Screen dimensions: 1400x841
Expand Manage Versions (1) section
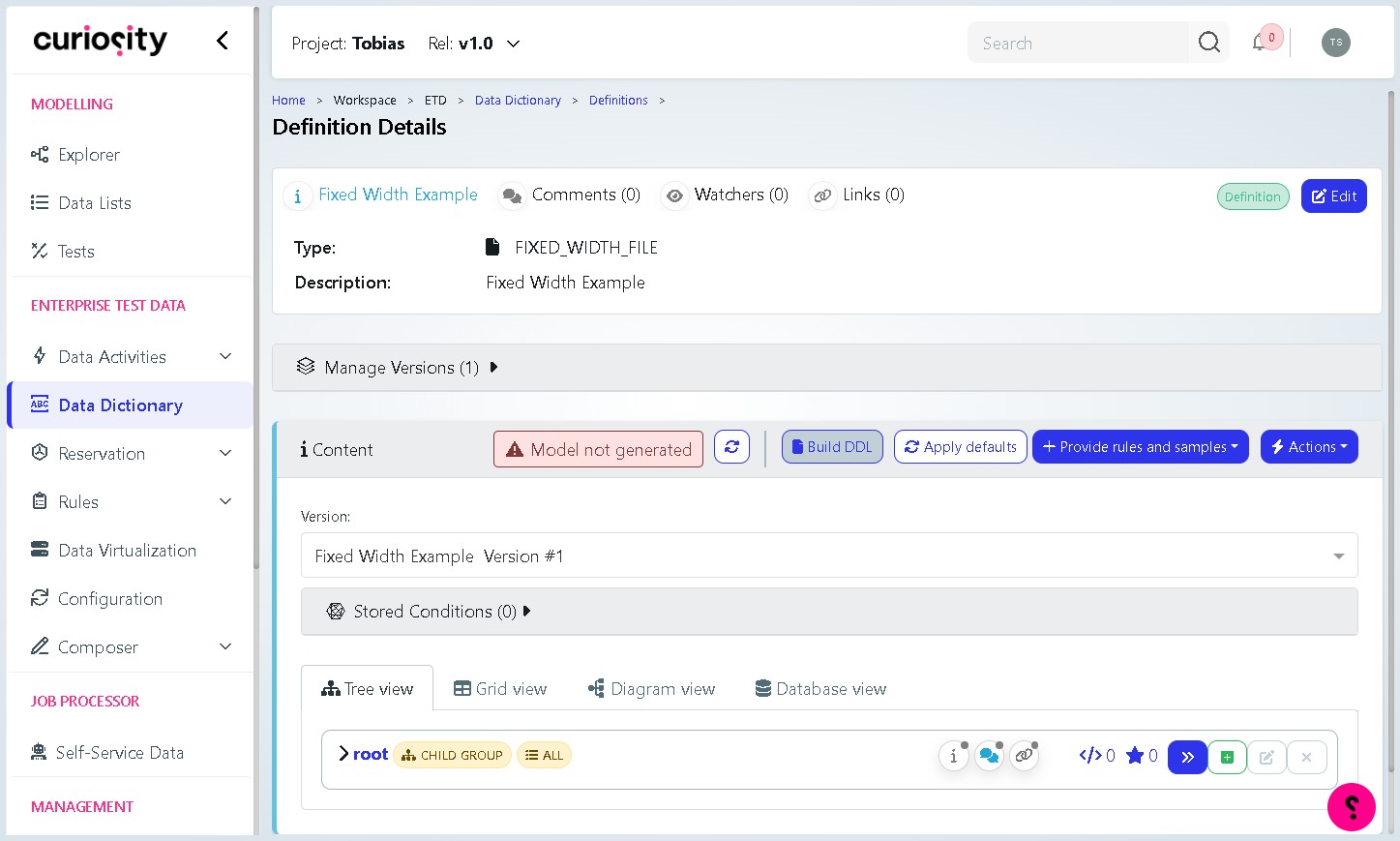pyautogui.click(x=827, y=368)
